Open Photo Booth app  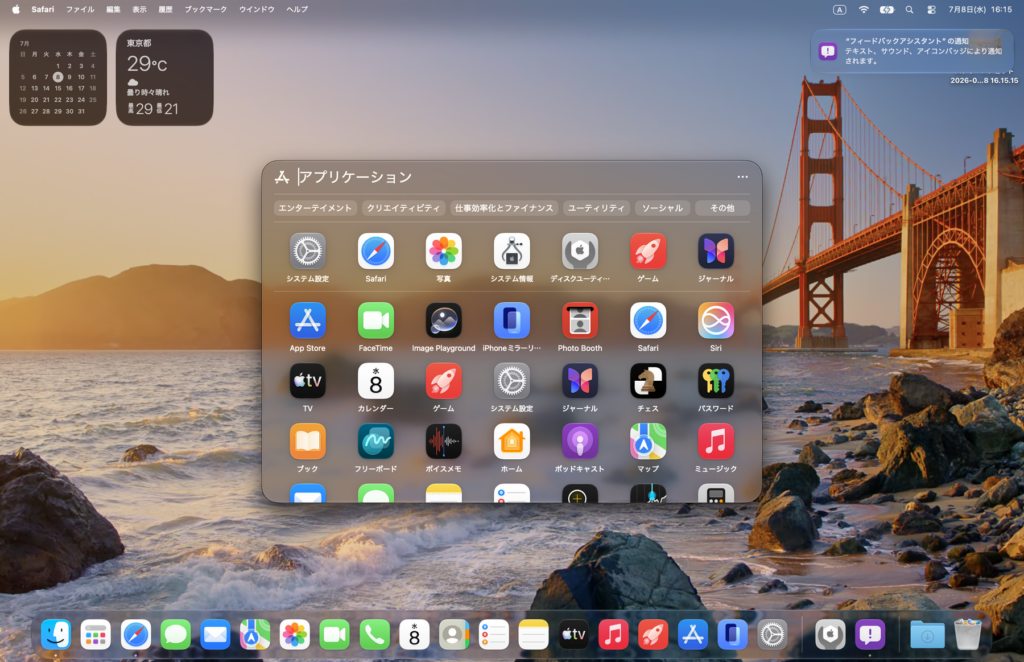tap(580, 321)
